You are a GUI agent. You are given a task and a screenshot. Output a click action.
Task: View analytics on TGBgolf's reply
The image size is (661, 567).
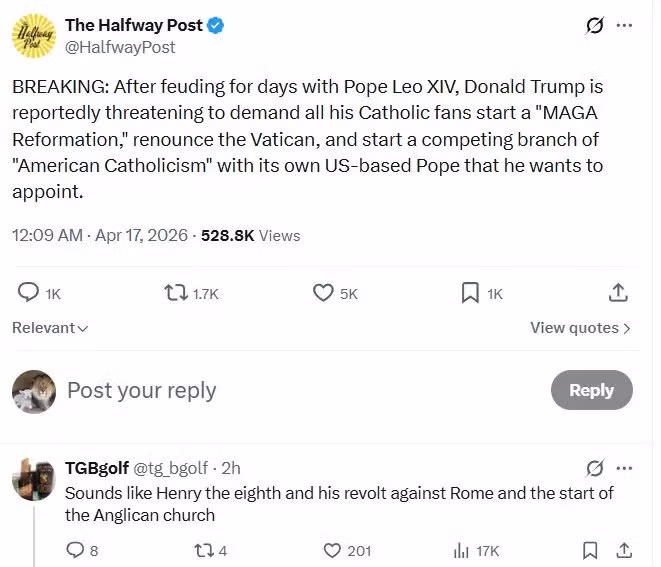(x=462, y=550)
